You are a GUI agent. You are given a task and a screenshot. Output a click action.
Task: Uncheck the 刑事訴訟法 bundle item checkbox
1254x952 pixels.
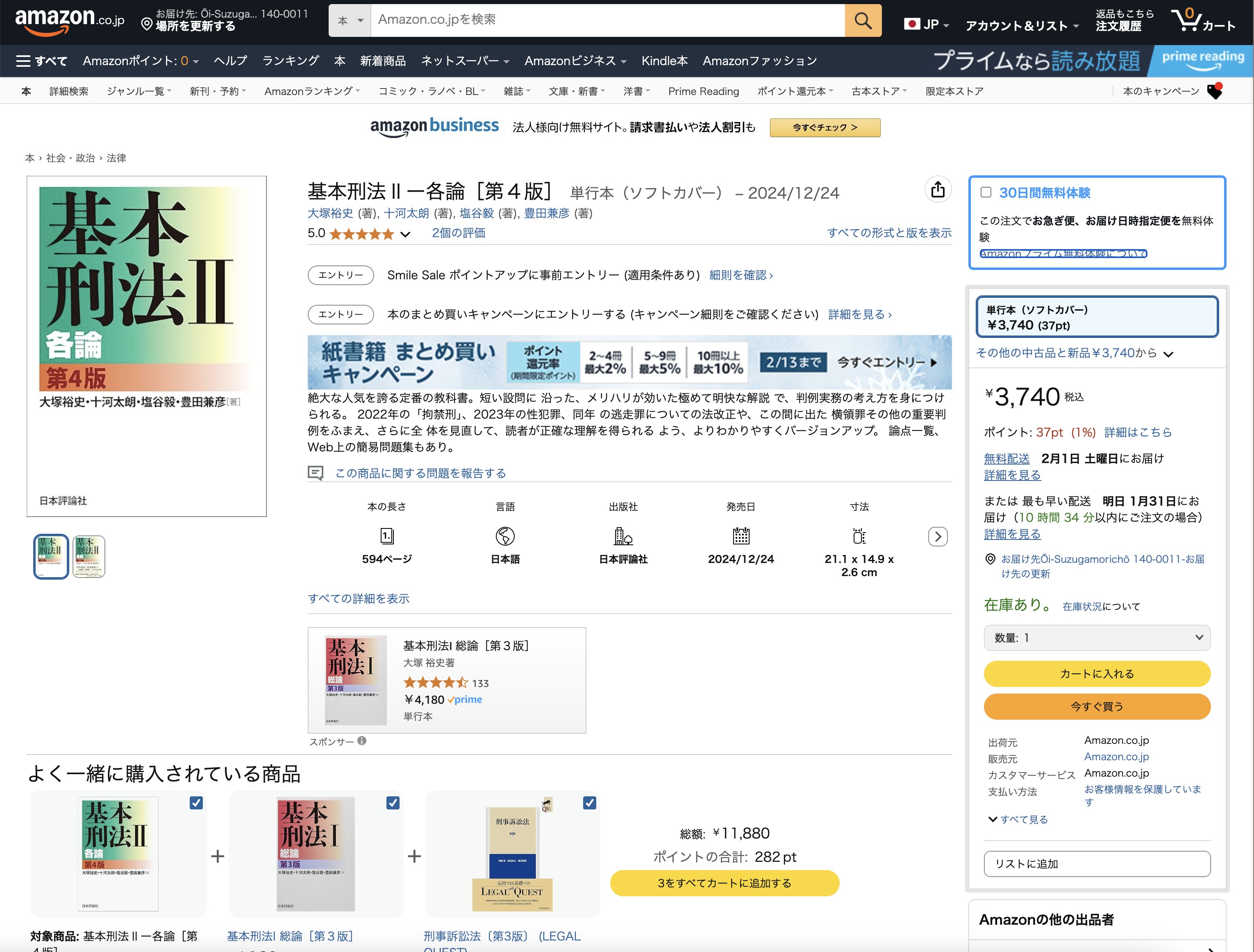pyautogui.click(x=590, y=803)
